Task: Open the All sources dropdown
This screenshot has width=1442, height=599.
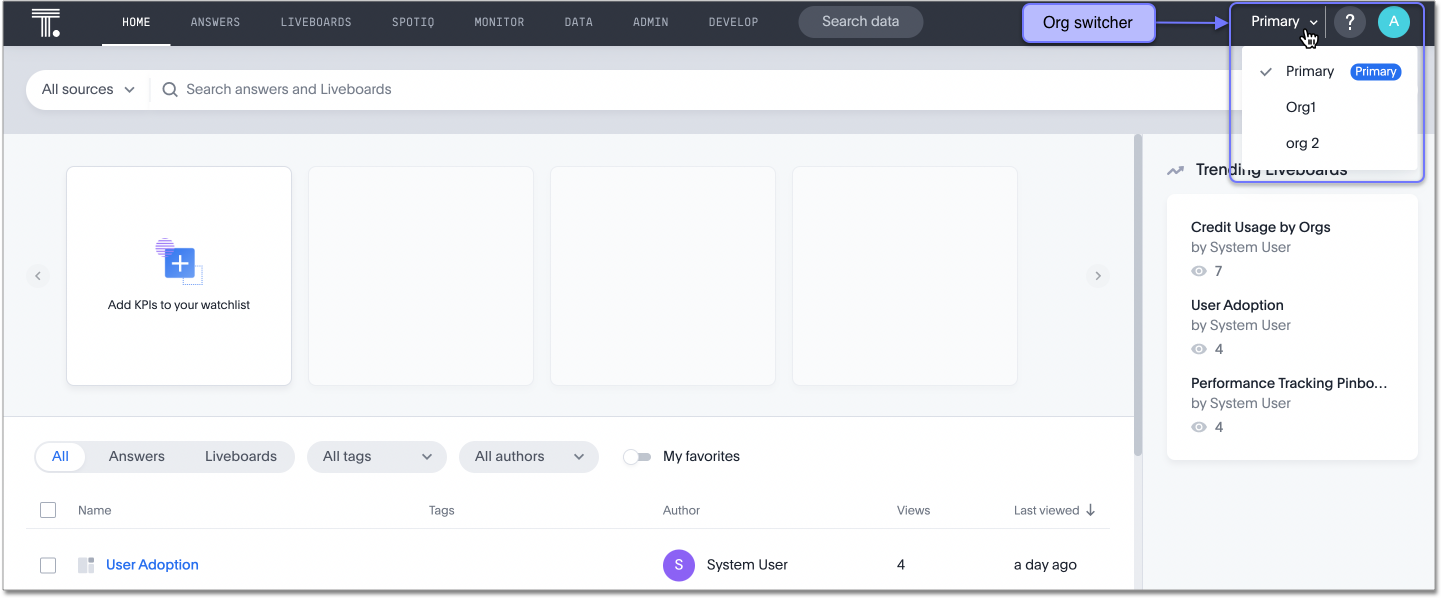Action: pos(86,89)
